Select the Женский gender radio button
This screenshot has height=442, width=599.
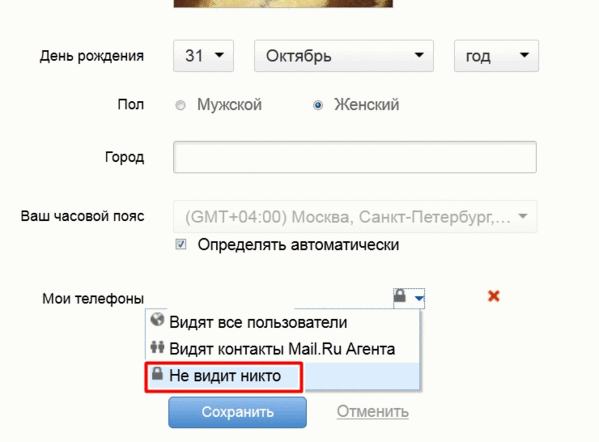point(318,105)
